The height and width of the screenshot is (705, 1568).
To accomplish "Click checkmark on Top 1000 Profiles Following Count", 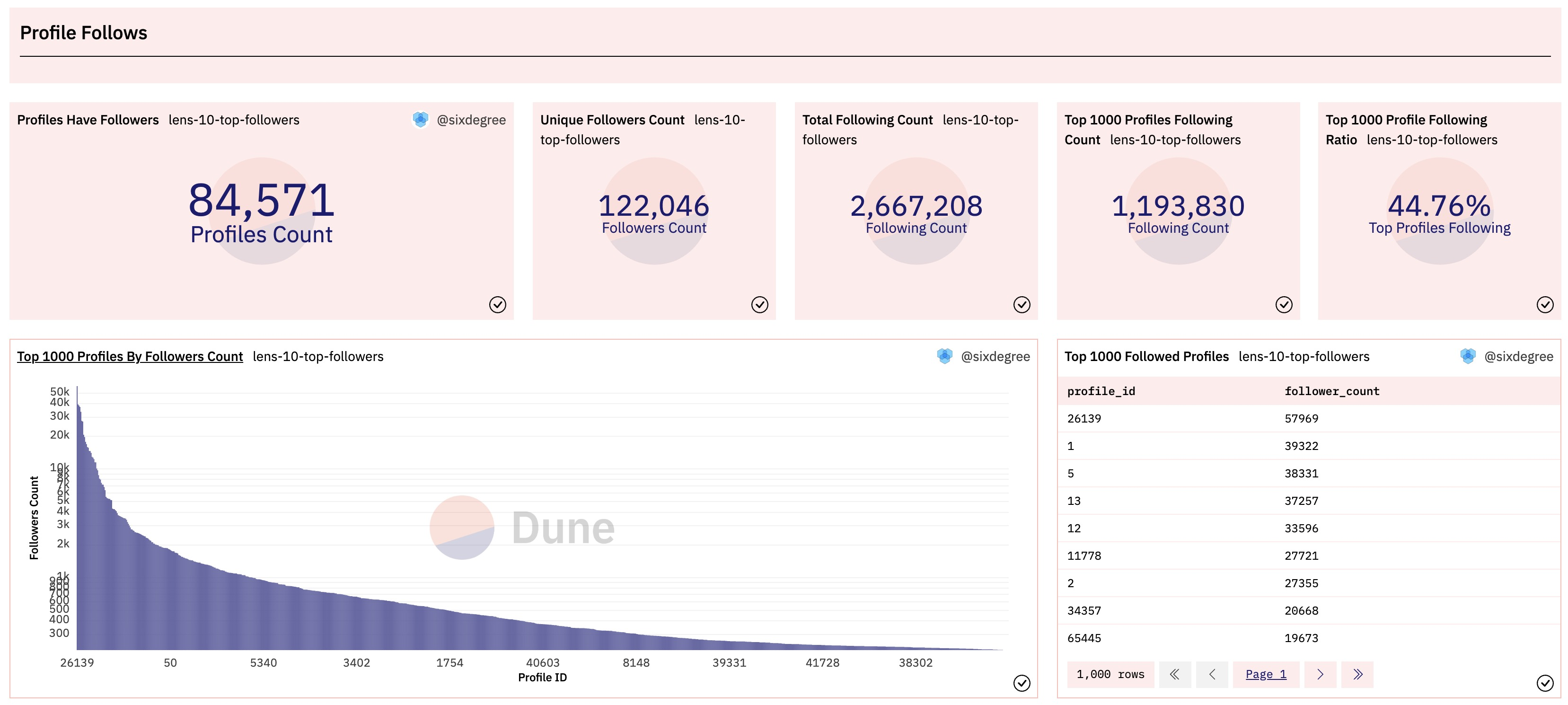I will tap(1283, 304).
